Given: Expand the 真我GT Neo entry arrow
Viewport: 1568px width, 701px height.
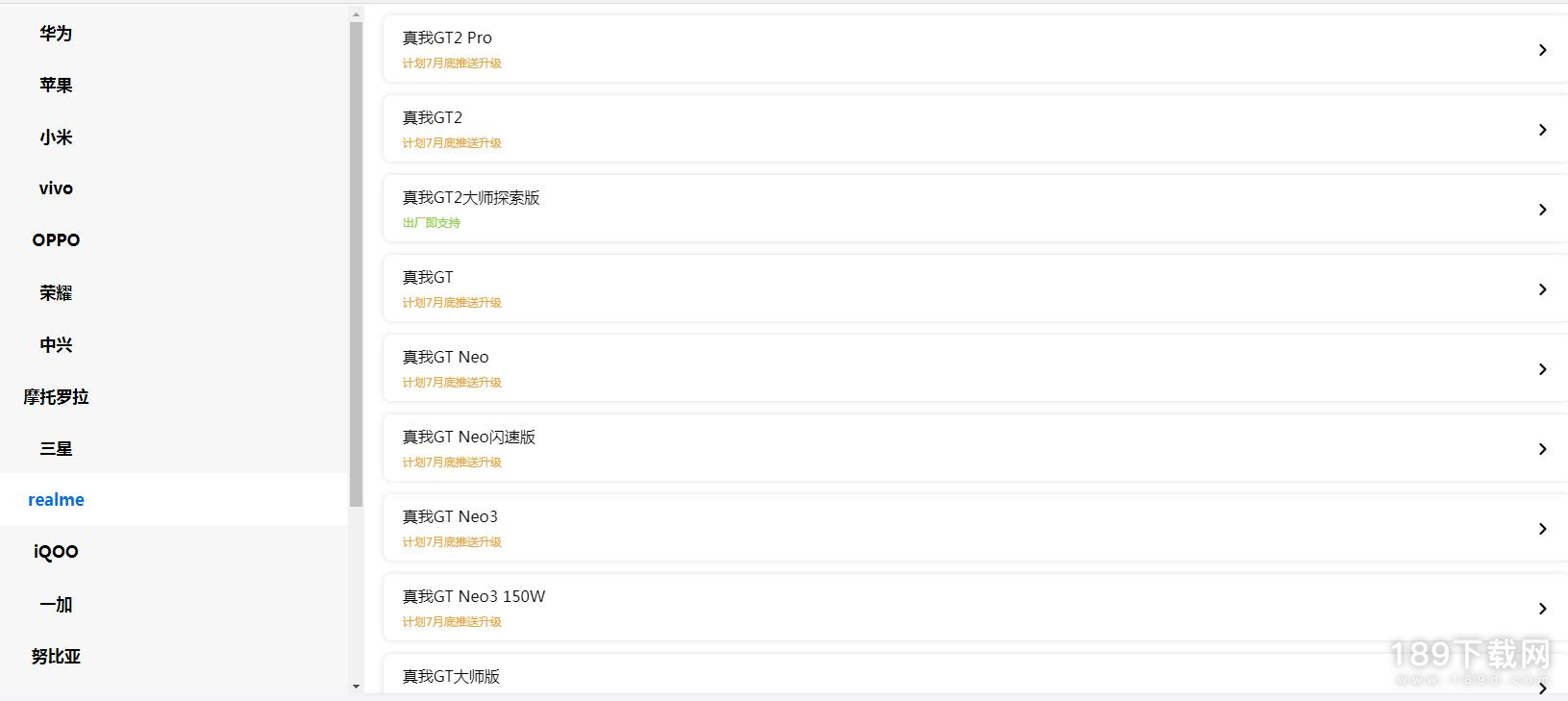Looking at the screenshot, I should pos(1542,369).
